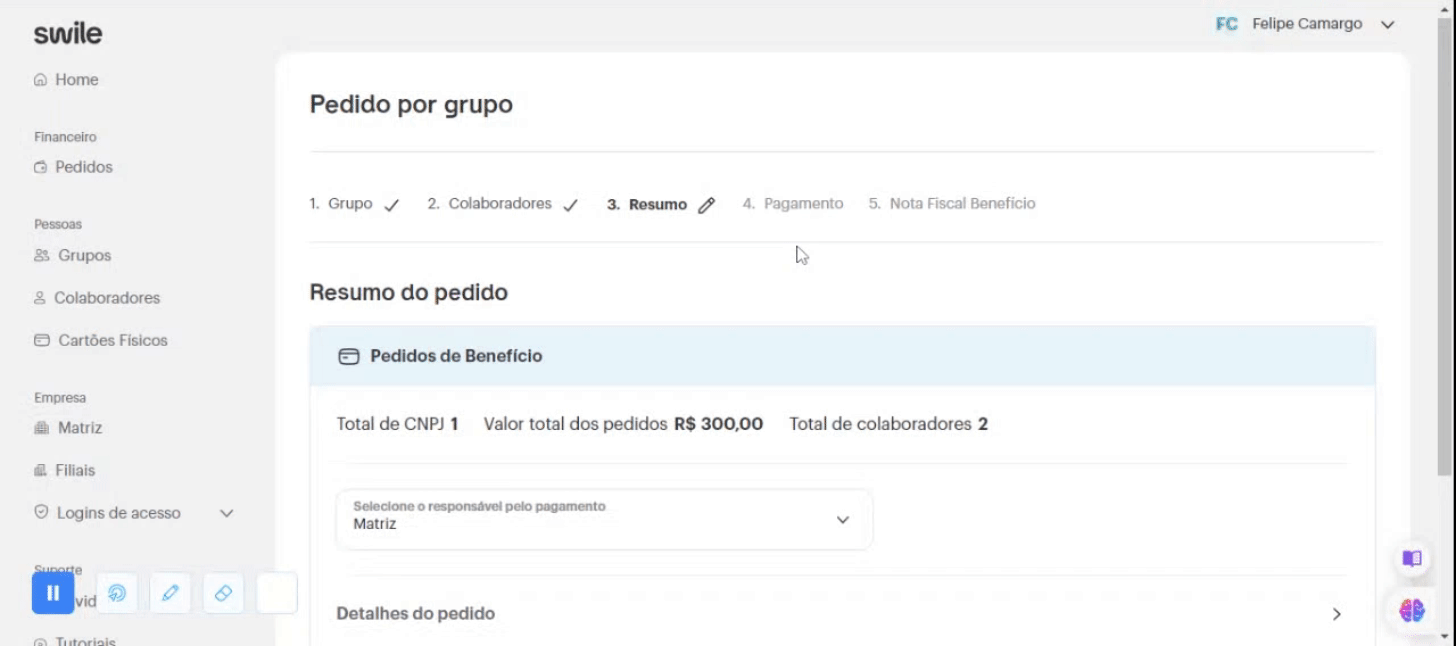Viewport: 1456px width, 646px height.
Task: Go to step 5 Nota Fiscal Benefício
Action: tap(952, 204)
